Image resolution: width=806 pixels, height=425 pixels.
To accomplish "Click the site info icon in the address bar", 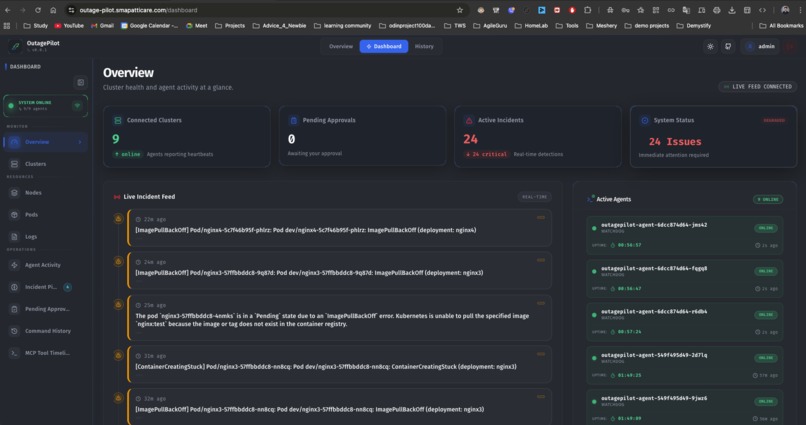I will click(x=71, y=10).
